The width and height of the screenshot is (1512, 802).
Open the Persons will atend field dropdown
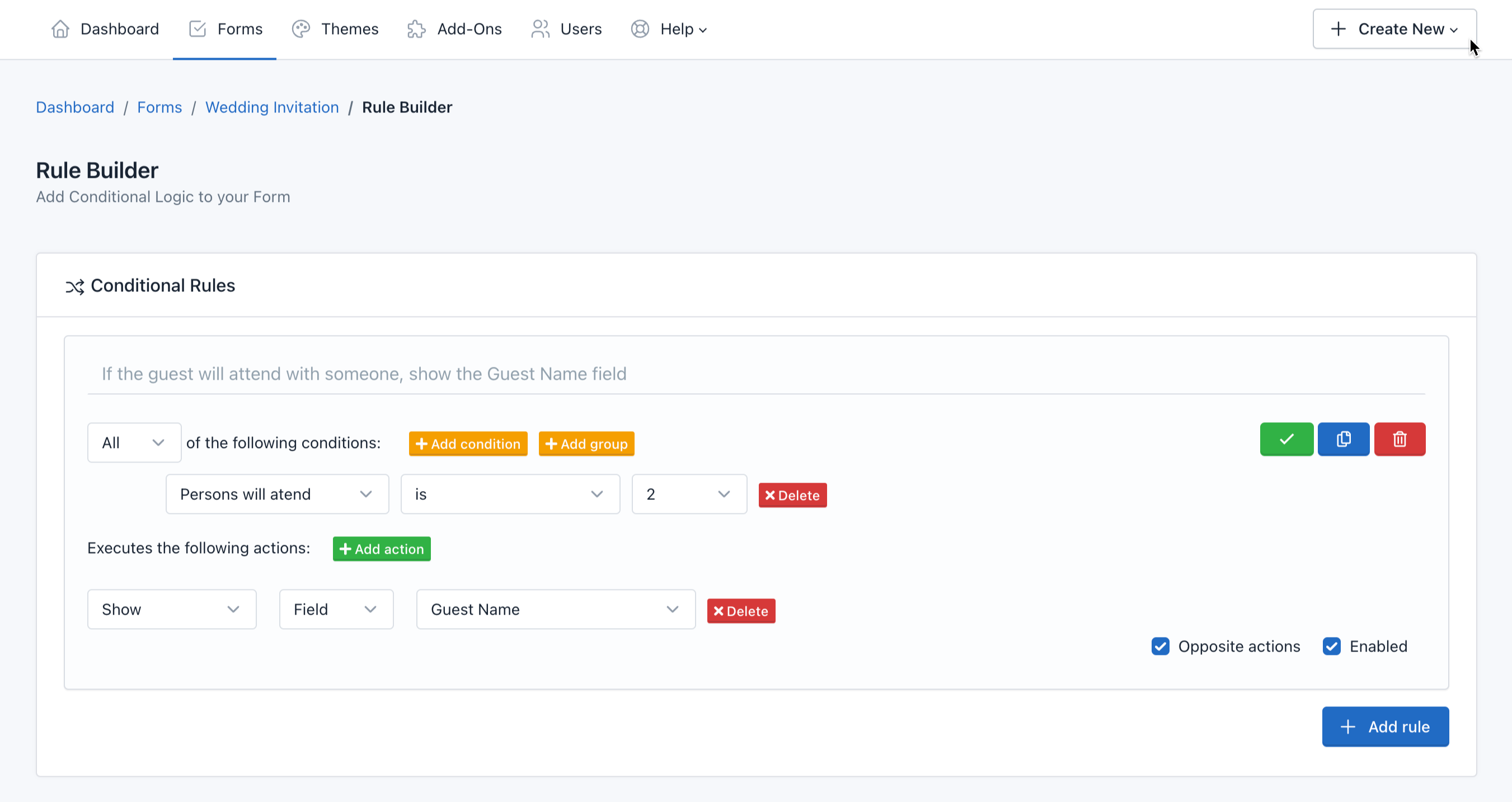pos(276,494)
